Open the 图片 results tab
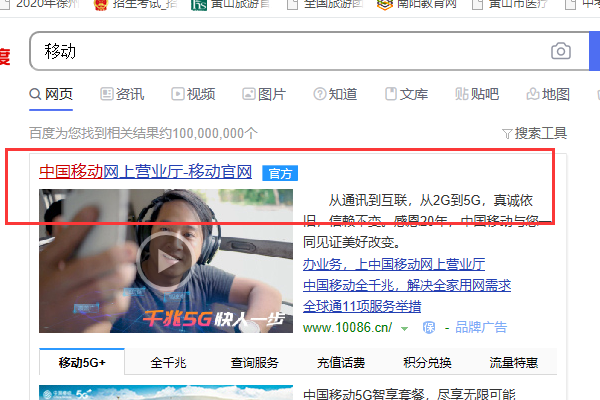Screen dimensions: 600x400 click(264, 94)
